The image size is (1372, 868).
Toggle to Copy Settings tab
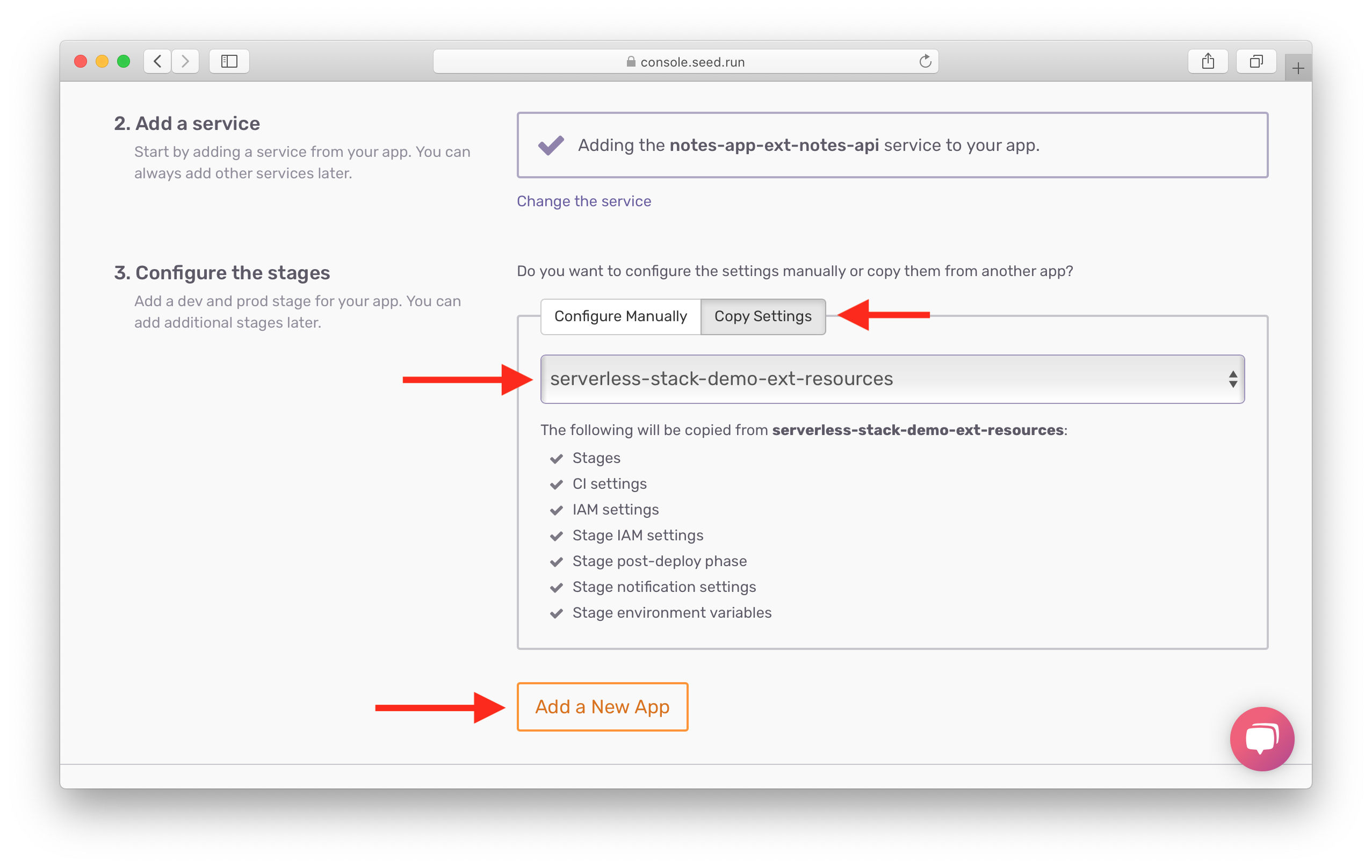(x=763, y=315)
